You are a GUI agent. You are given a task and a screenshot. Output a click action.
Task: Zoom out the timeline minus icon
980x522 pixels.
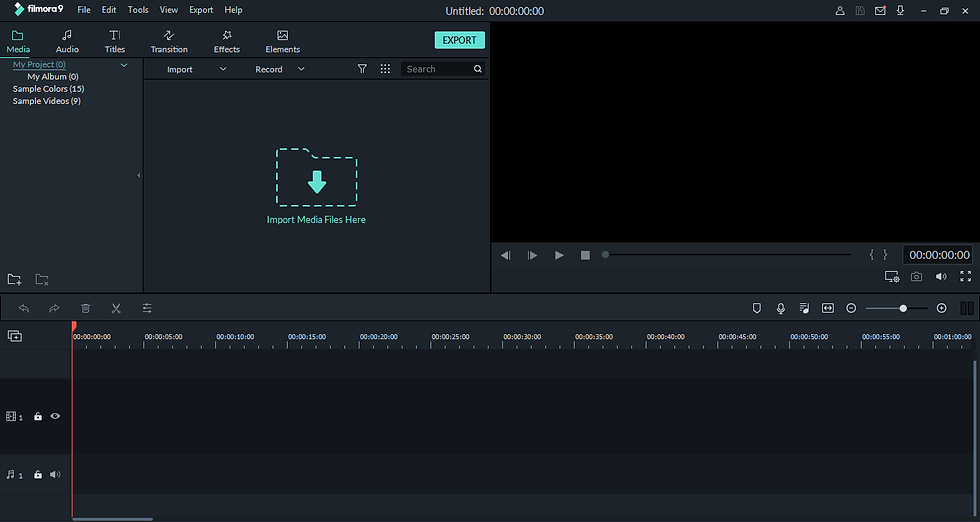pos(851,308)
